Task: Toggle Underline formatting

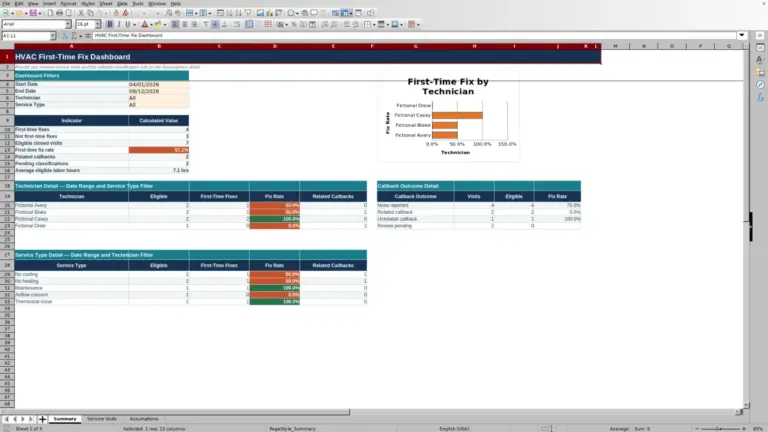Action: 128,24
